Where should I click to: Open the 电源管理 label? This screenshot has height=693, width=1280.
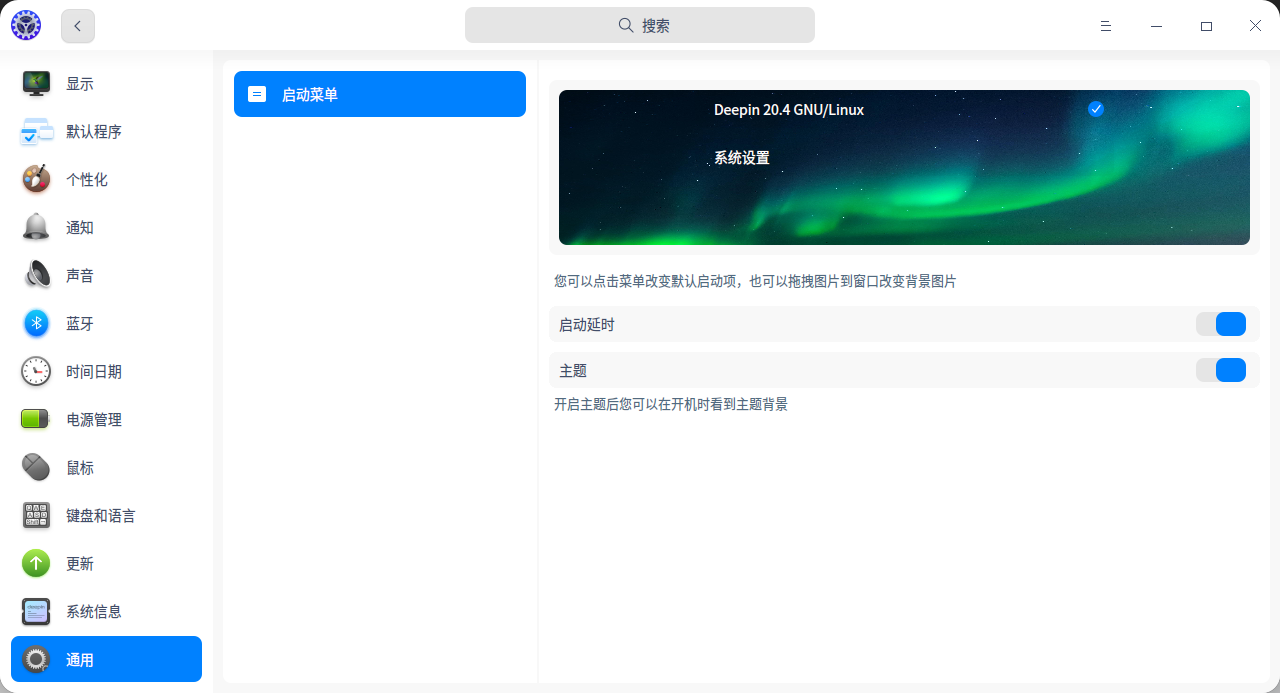point(94,420)
